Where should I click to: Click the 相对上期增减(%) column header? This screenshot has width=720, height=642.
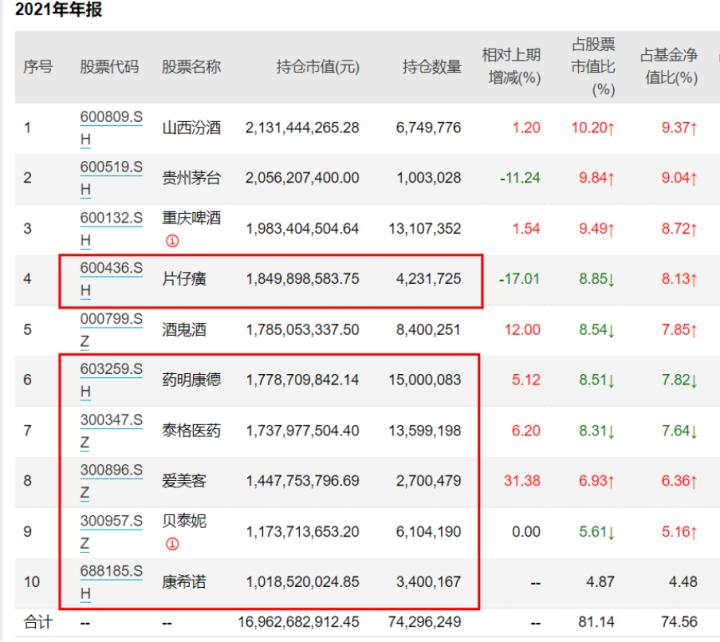tap(512, 67)
